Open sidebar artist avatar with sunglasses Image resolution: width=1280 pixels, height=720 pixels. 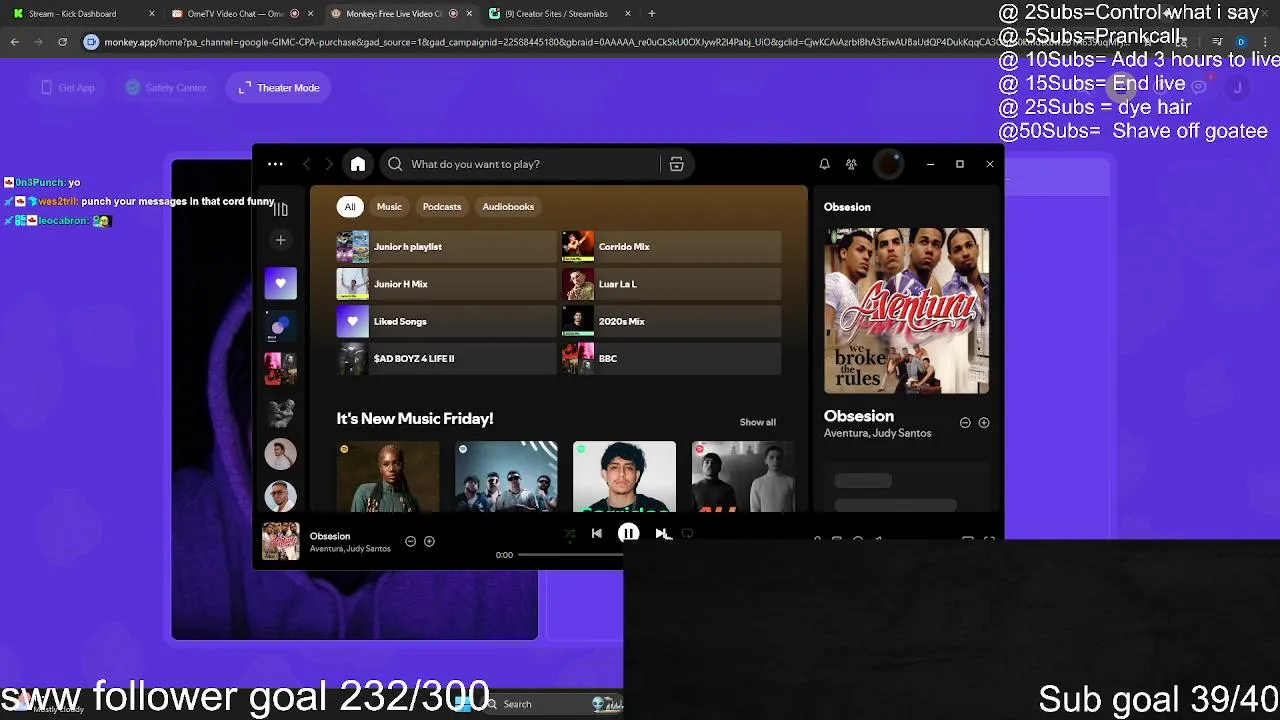click(280, 496)
